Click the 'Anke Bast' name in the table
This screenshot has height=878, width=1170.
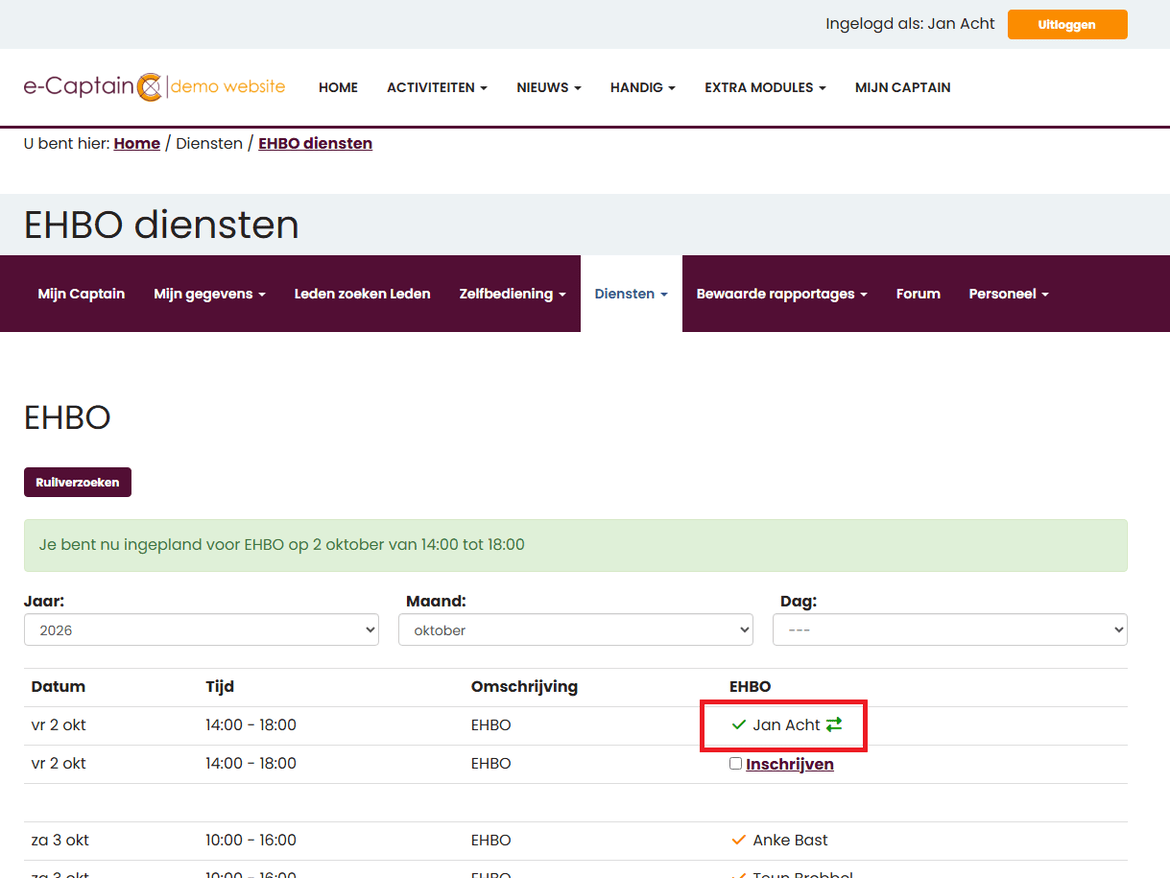tap(790, 840)
